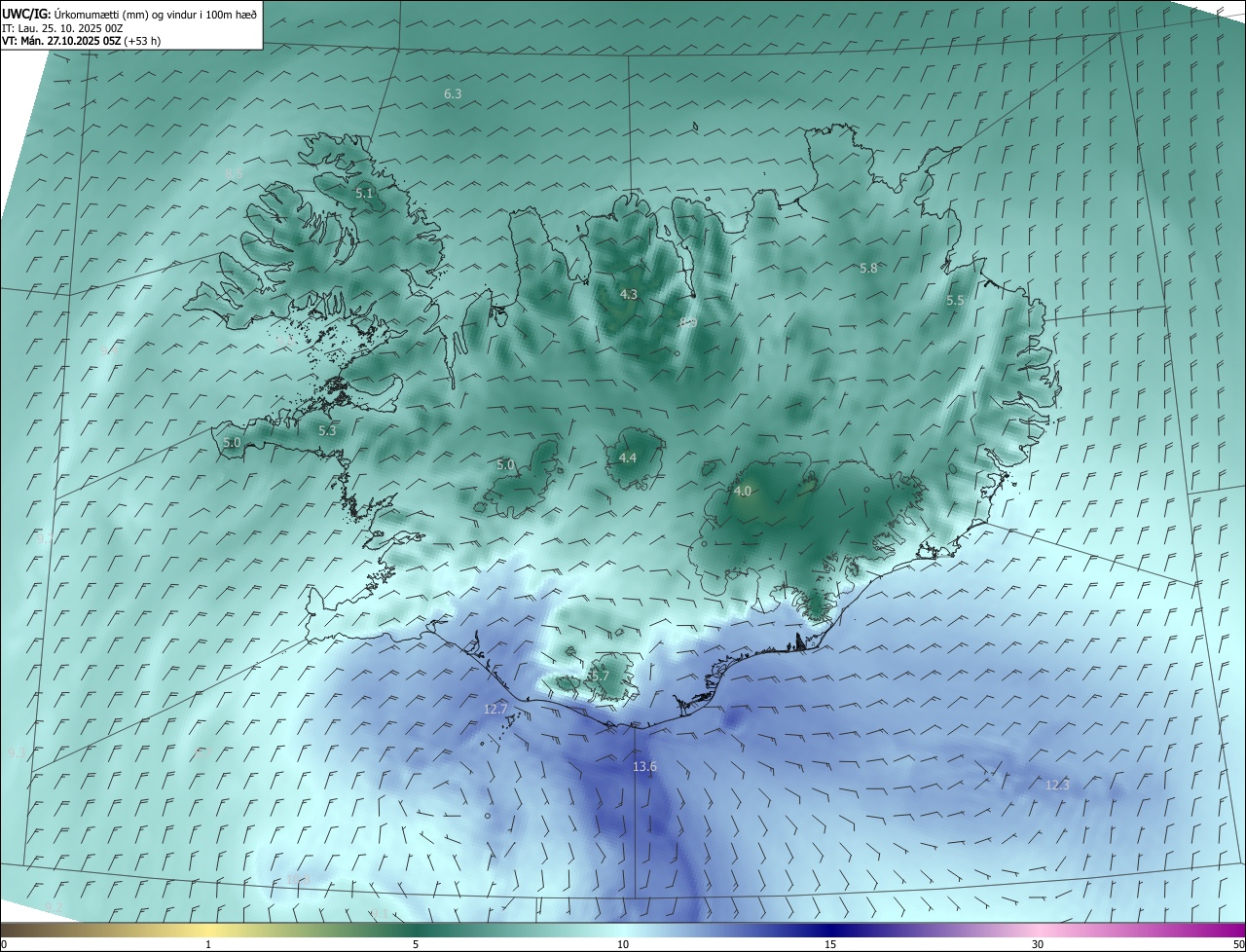Click the 5.5 value in eastern Iceland

point(955,301)
